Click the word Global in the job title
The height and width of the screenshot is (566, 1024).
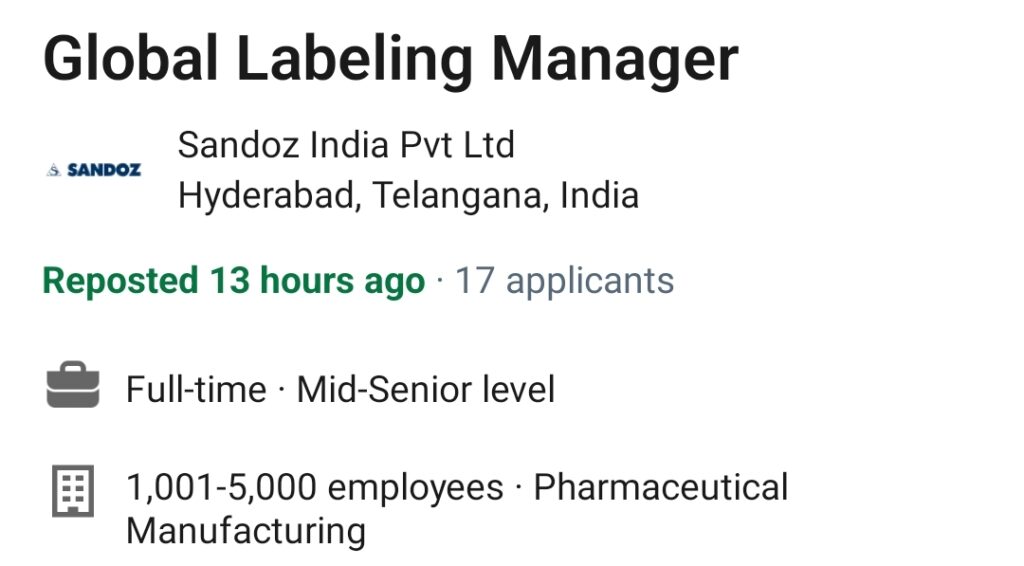(131, 59)
